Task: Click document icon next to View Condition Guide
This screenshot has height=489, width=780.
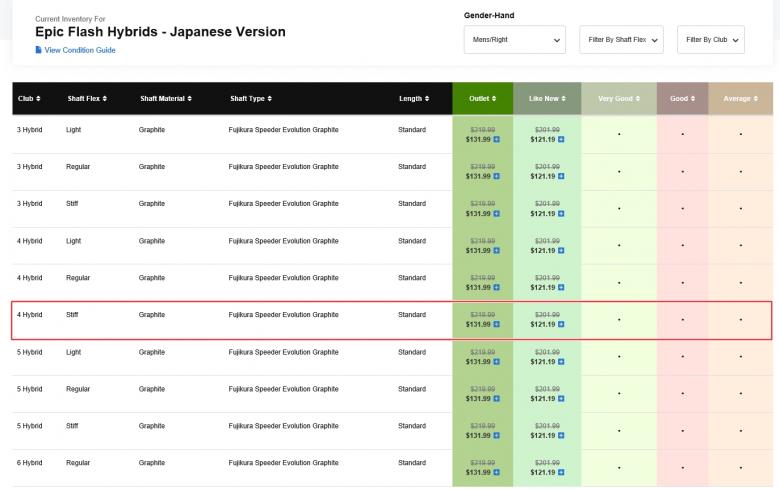Action: click(x=39, y=50)
